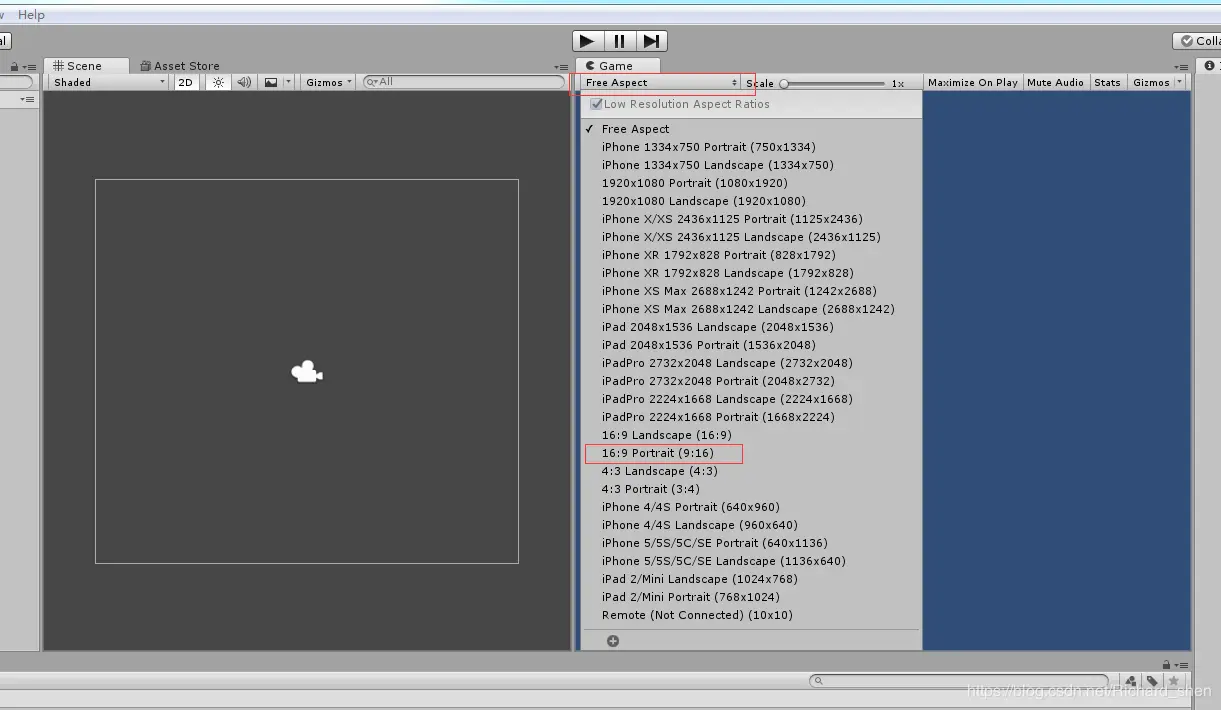Toggle Maximize On Play
This screenshot has height=710, width=1221.
[x=972, y=83]
